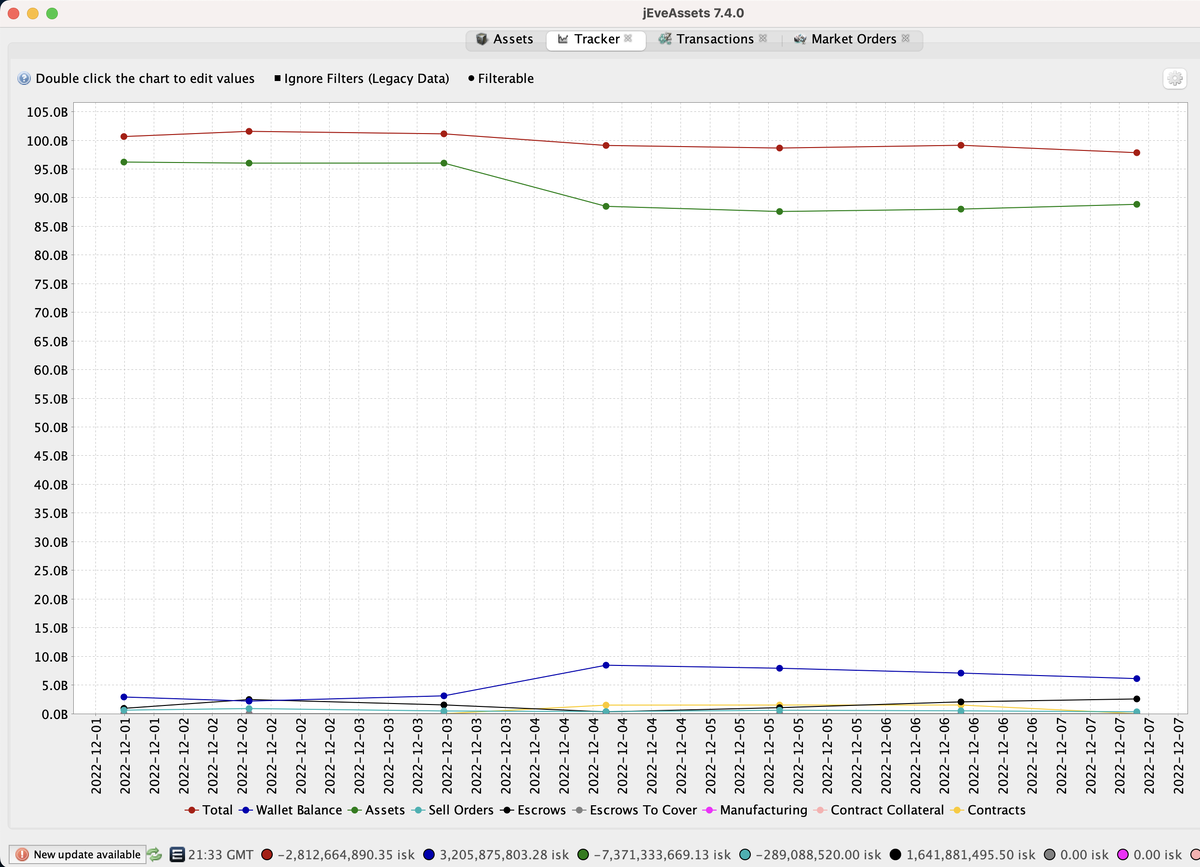Click the 50.0B y-axis label

[x=51, y=428]
